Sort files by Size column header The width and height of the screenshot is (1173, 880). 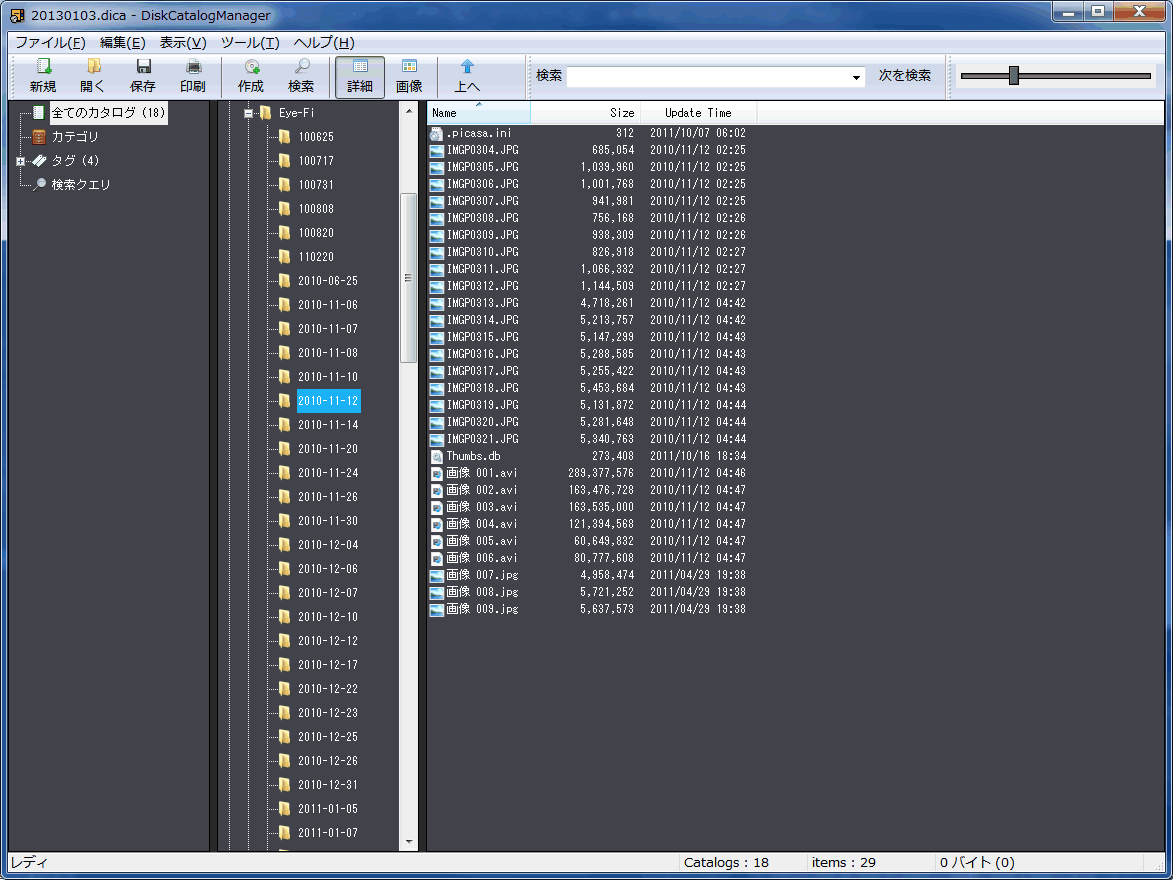click(621, 113)
